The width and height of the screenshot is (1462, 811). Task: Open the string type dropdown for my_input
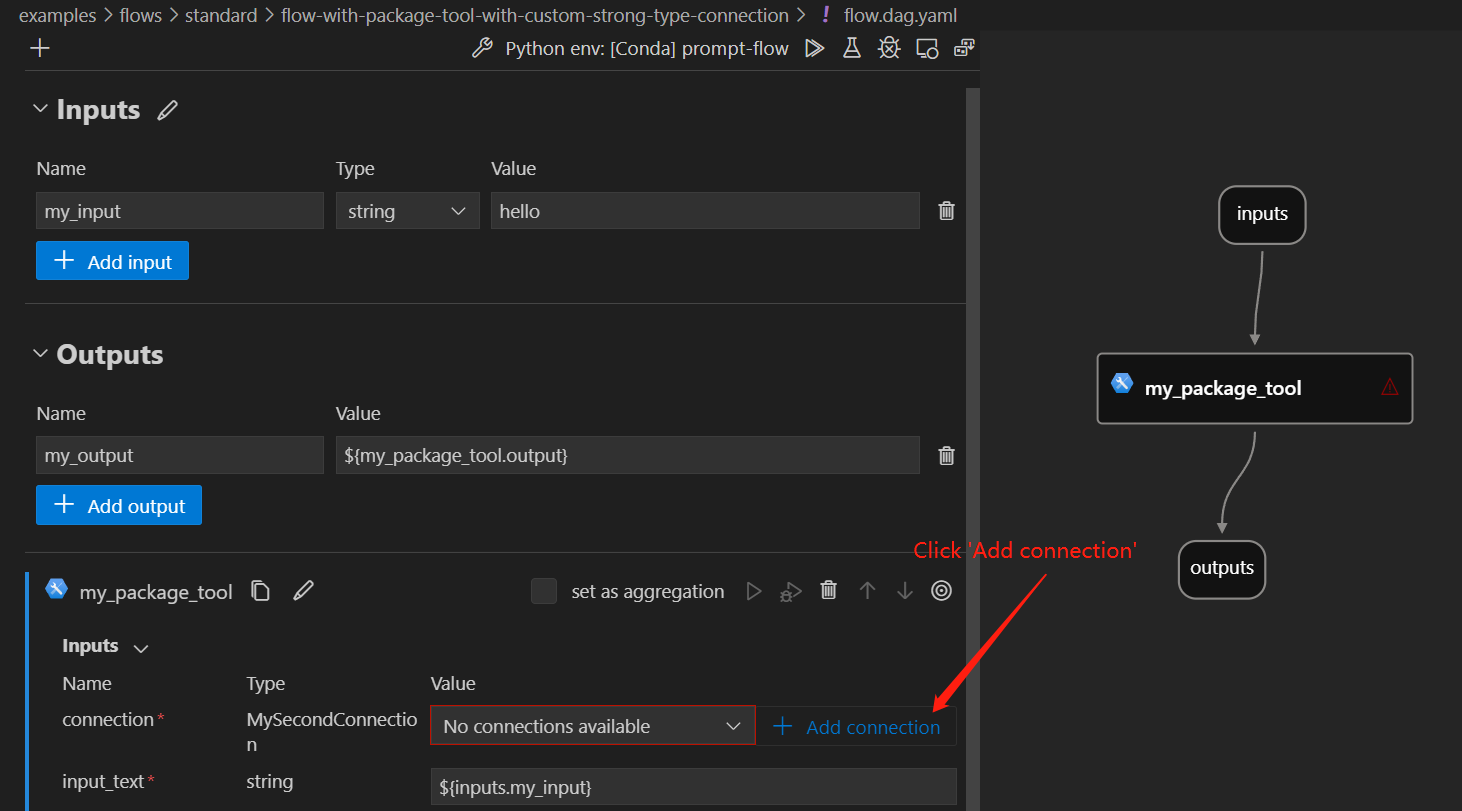pos(407,211)
